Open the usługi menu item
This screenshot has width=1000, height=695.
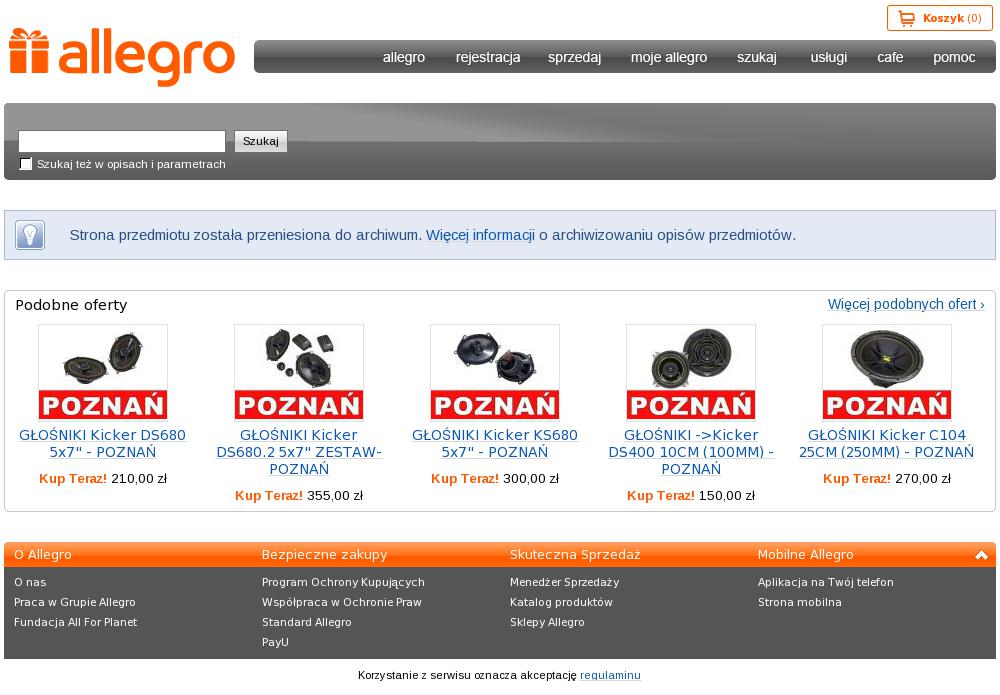coord(828,57)
